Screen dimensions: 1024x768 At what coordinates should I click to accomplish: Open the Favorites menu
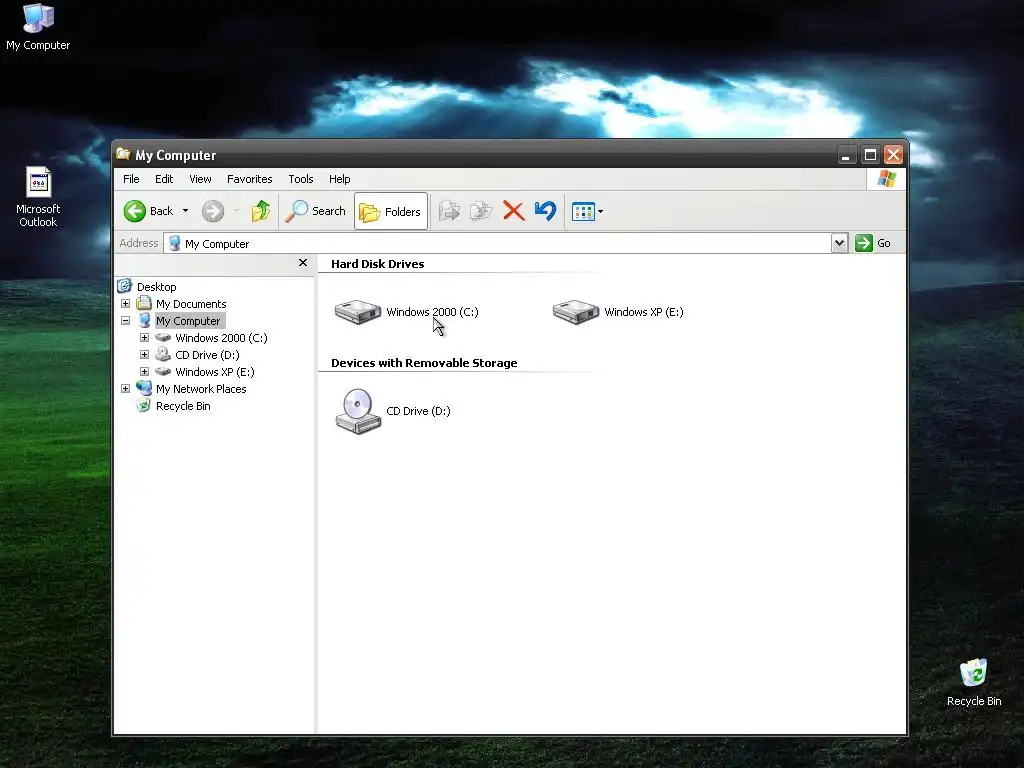[x=249, y=179]
